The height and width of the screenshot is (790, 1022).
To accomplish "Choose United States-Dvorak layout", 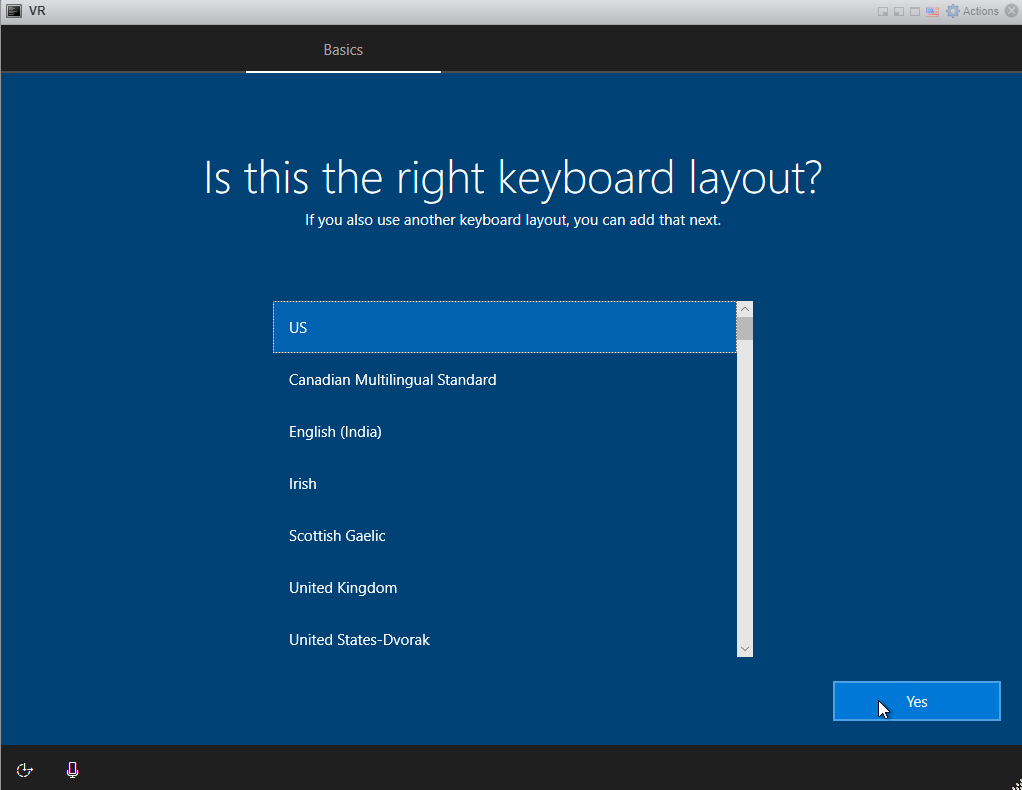I will click(x=504, y=640).
